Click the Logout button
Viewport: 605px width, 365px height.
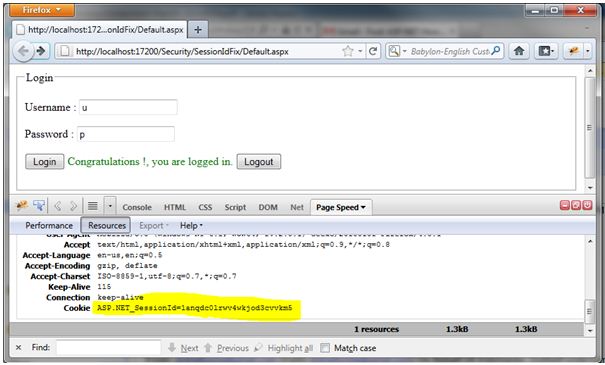[259, 162]
